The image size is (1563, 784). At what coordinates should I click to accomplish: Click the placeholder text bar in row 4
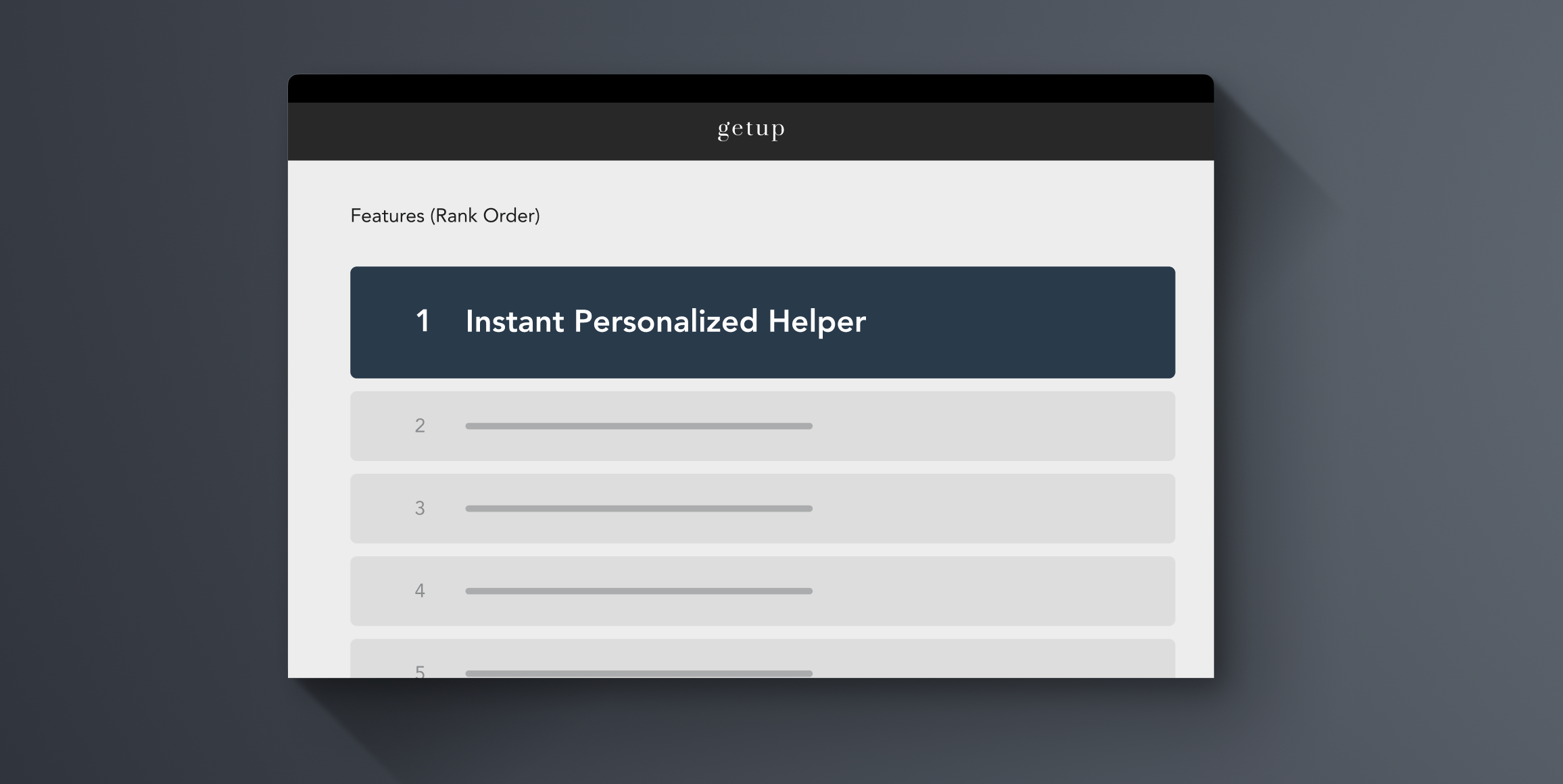639,591
